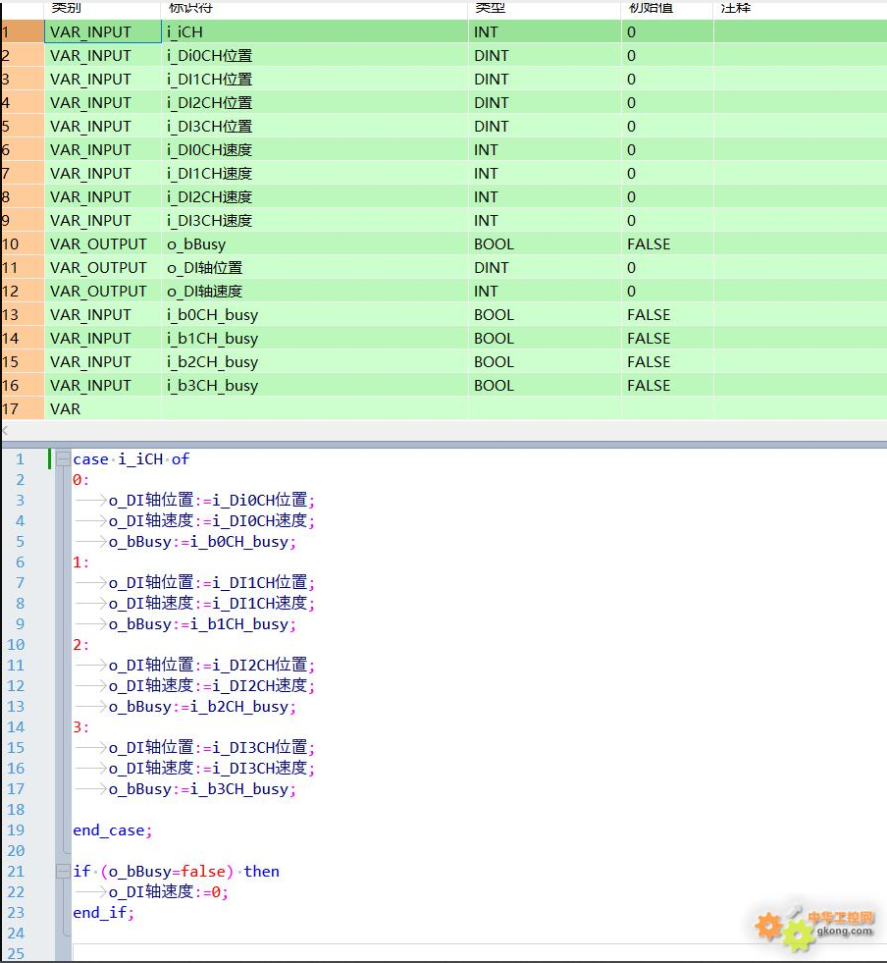Click the if (o_bBusy=false) then line
The height and width of the screenshot is (963, 887).
pos(176,871)
